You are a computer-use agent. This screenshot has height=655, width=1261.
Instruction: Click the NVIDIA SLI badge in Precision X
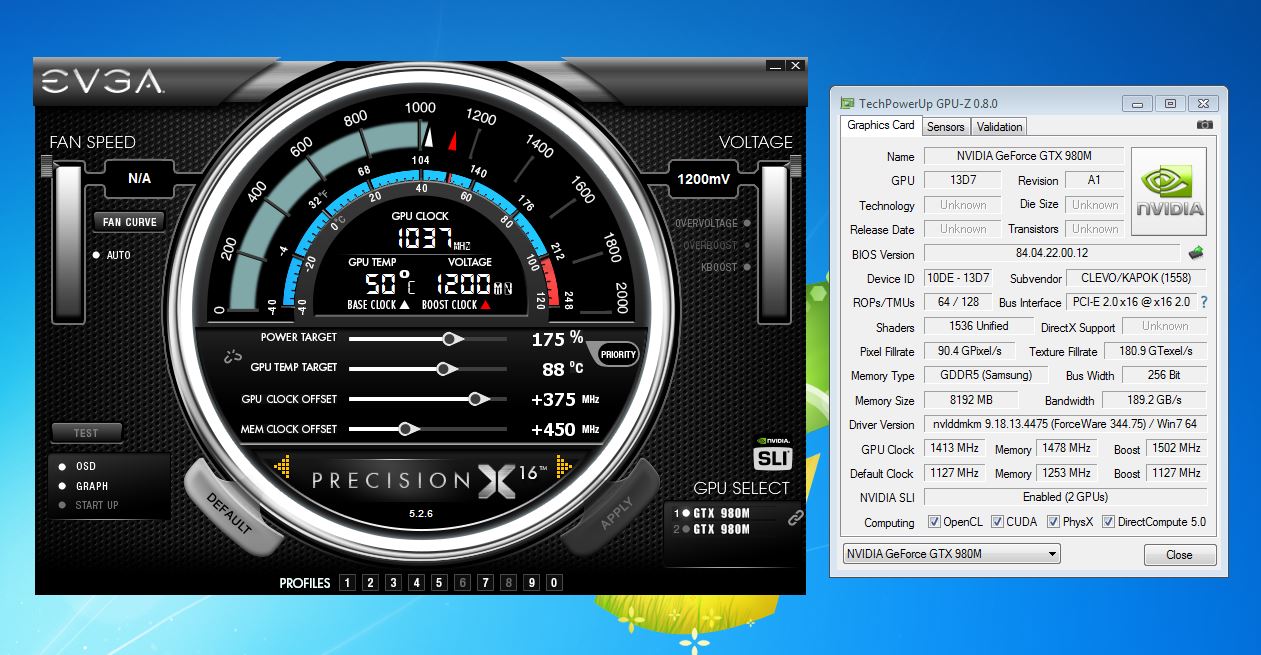[771, 453]
